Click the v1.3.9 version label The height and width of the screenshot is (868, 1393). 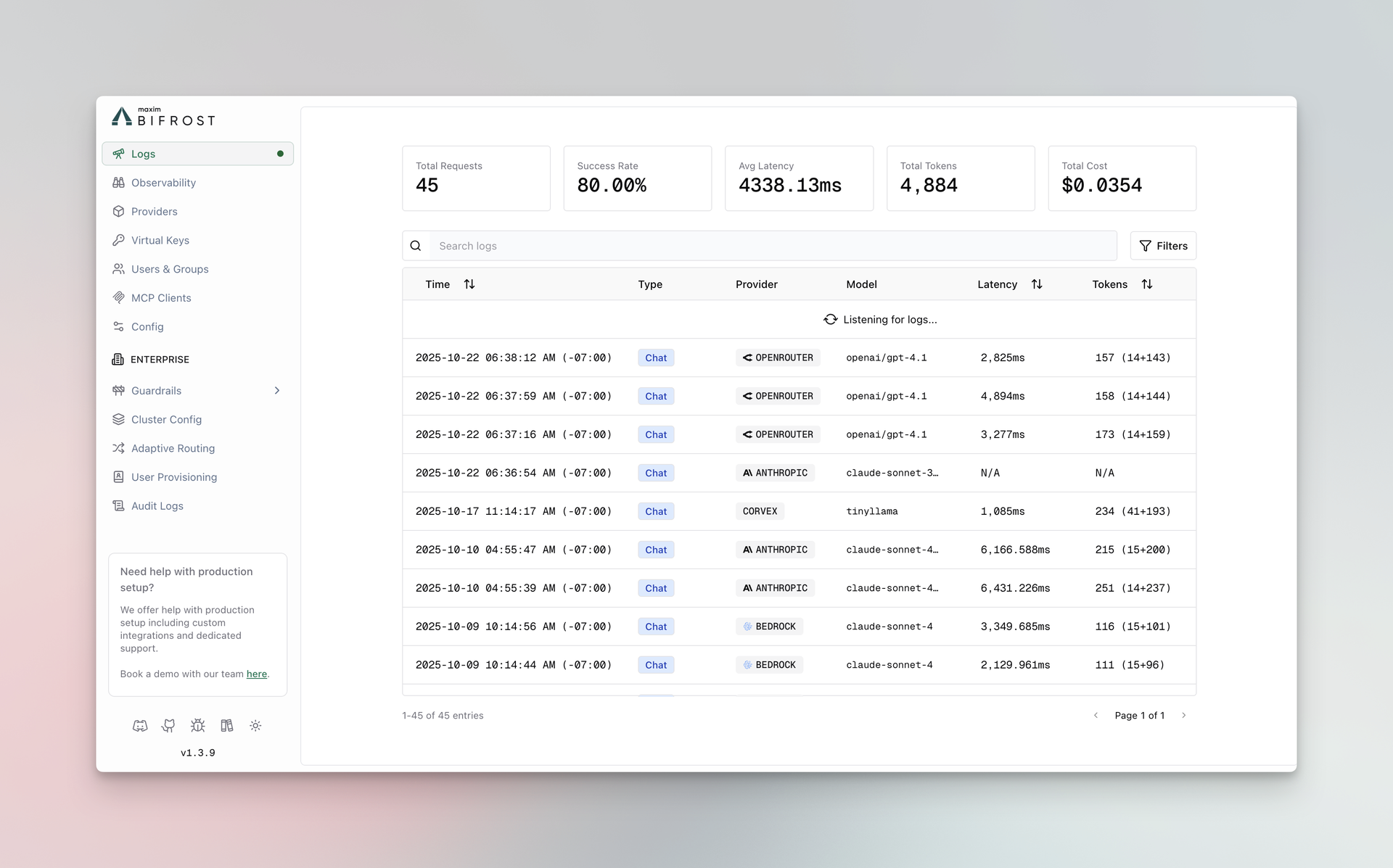point(198,753)
